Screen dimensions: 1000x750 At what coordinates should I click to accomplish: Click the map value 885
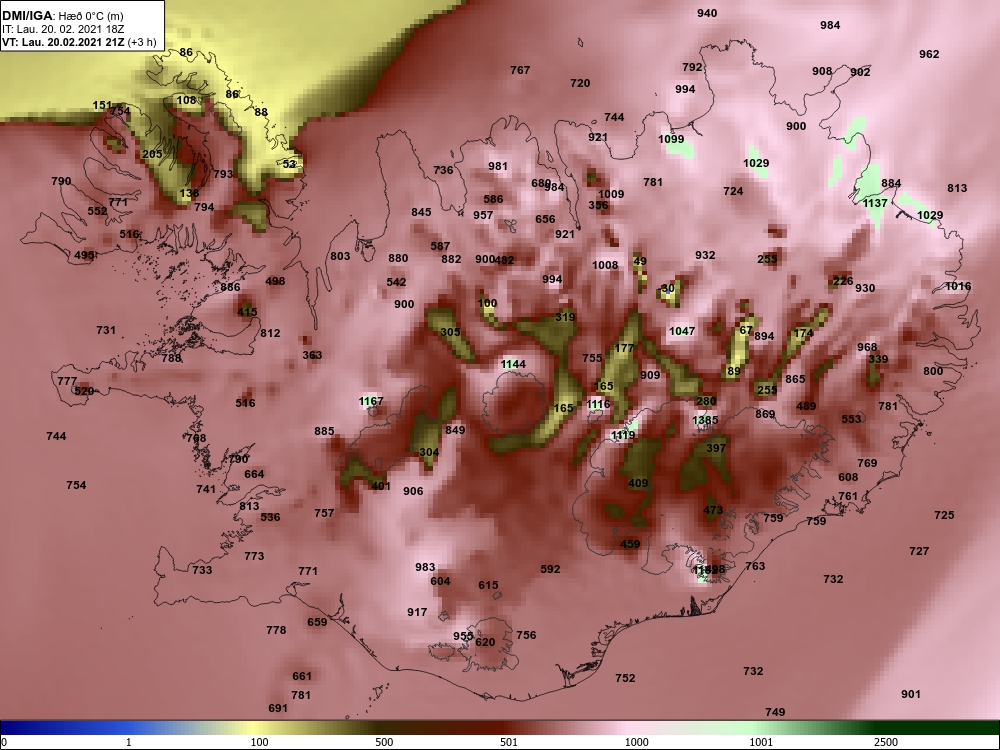(324, 431)
